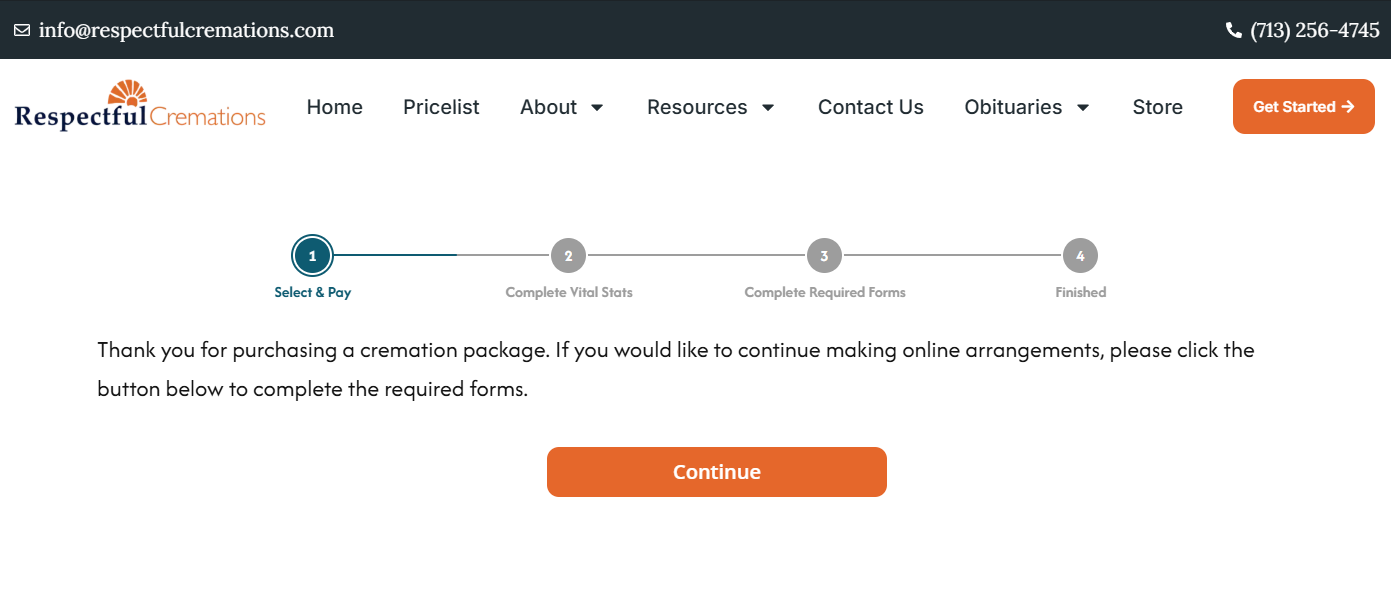1391x607 pixels.
Task: Go to the Contact Us page
Action: pyautogui.click(x=871, y=107)
